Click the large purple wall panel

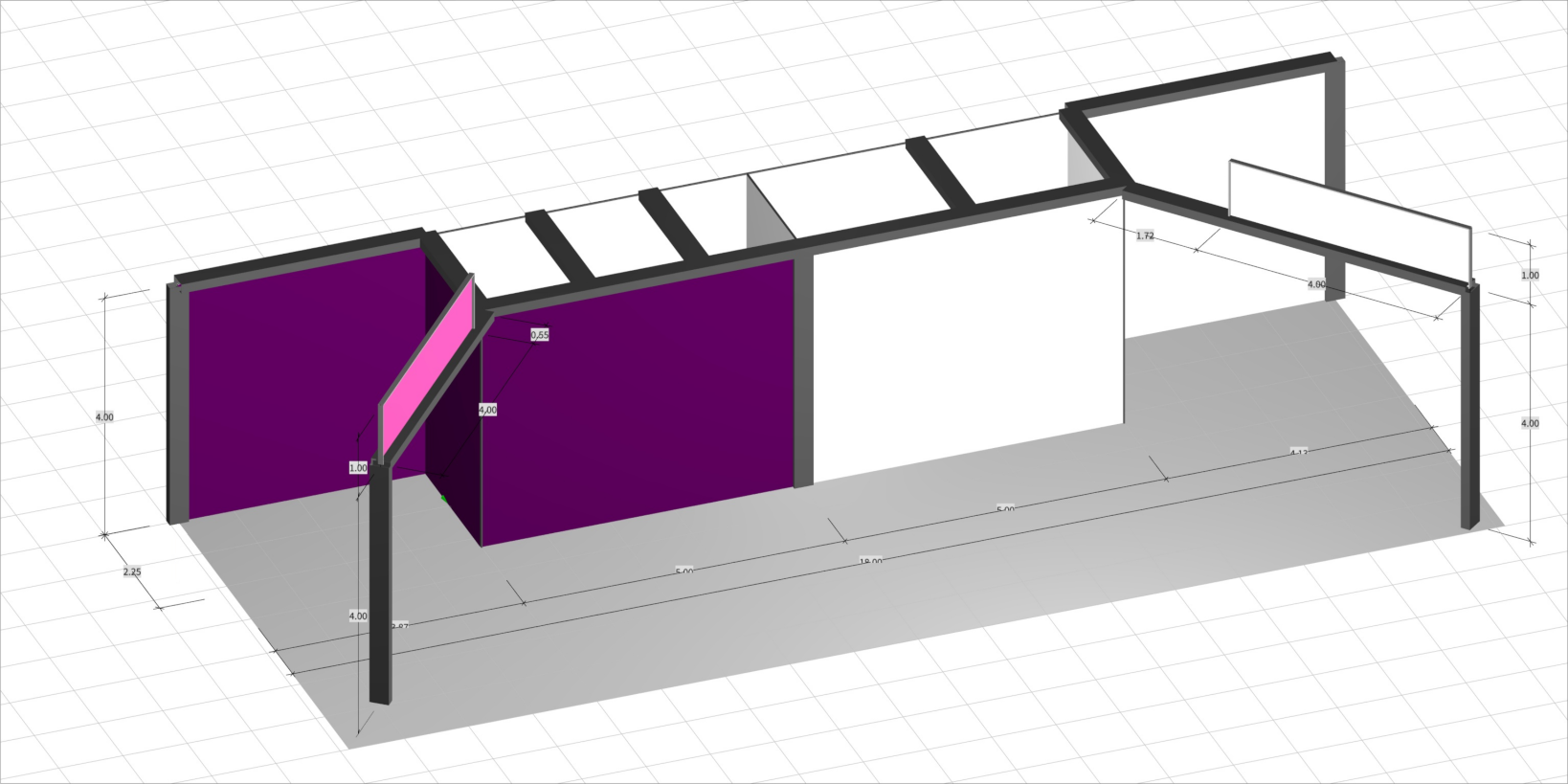coord(641,402)
